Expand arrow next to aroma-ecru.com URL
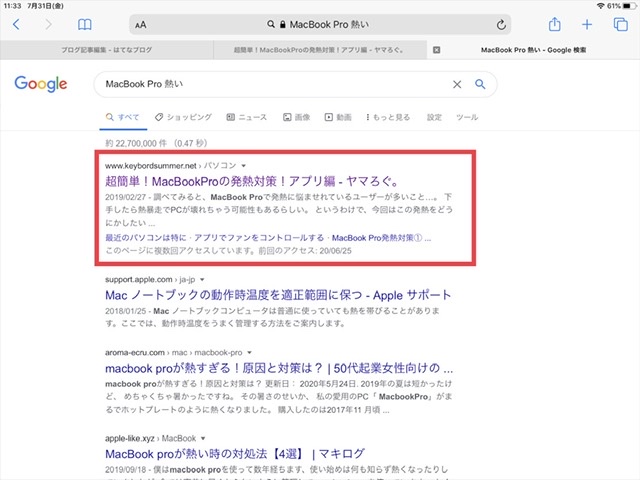 (x=249, y=353)
